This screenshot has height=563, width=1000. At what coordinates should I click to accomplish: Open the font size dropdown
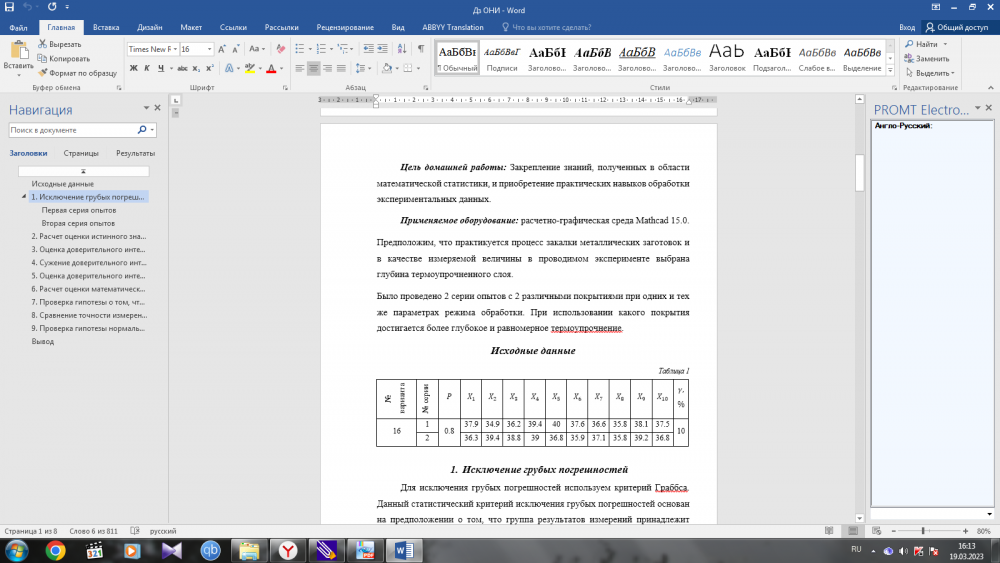(208, 48)
